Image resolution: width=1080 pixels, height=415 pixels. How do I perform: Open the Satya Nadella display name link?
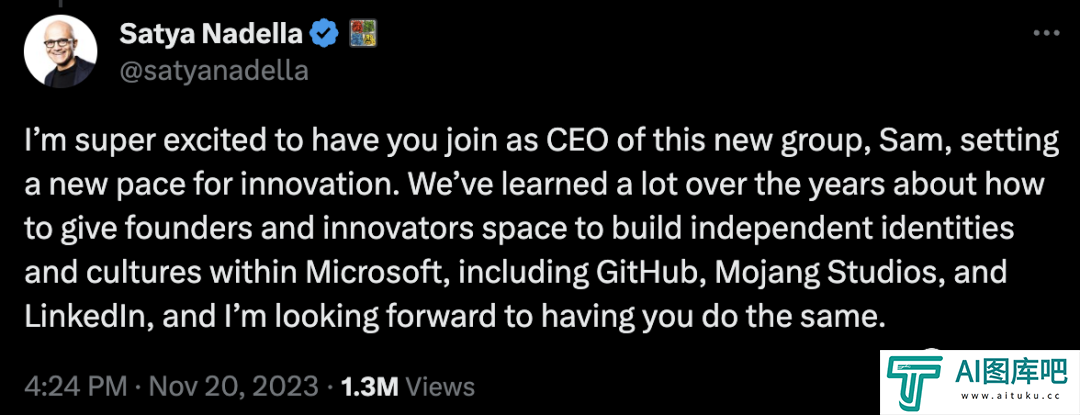click(211, 33)
